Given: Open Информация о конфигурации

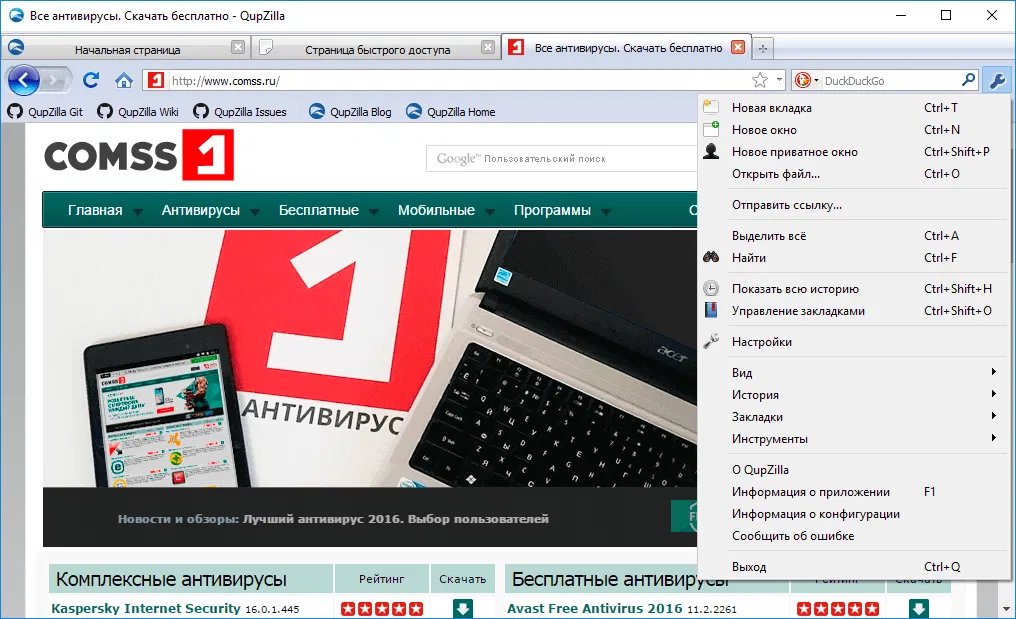Looking at the screenshot, I should tap(854, 514).
